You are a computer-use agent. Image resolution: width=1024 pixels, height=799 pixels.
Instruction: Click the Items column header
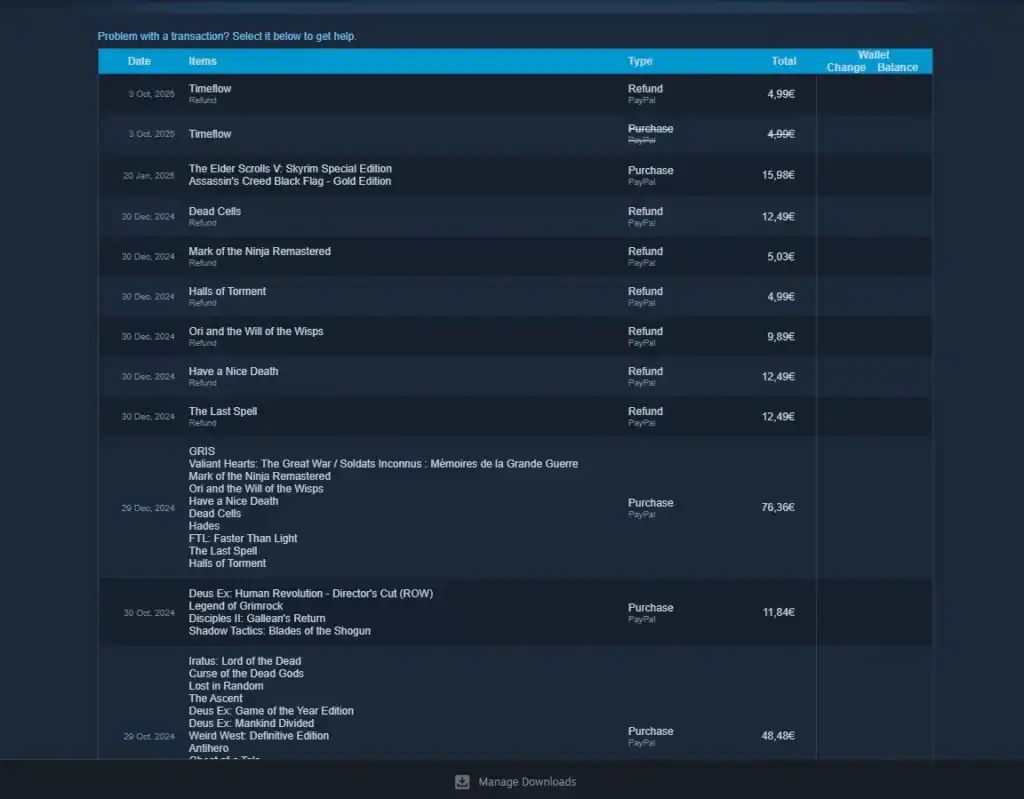click(202, 61)
